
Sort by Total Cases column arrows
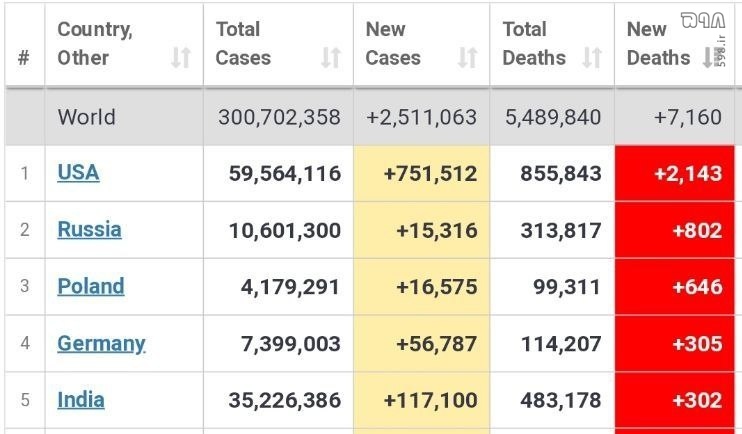pos(330,58)
